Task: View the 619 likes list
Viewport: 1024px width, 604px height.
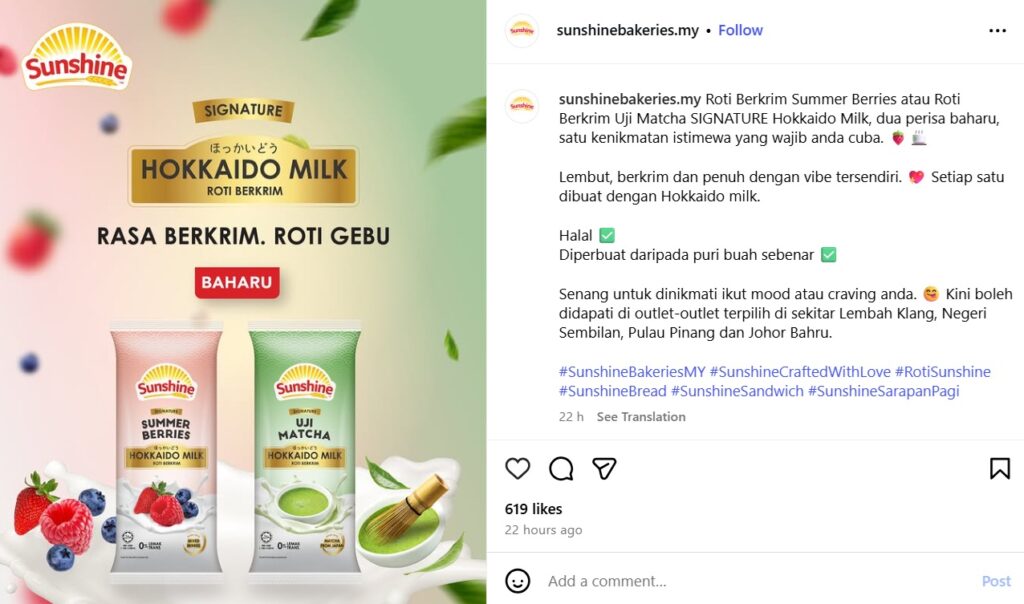Action: click(533, 509)
